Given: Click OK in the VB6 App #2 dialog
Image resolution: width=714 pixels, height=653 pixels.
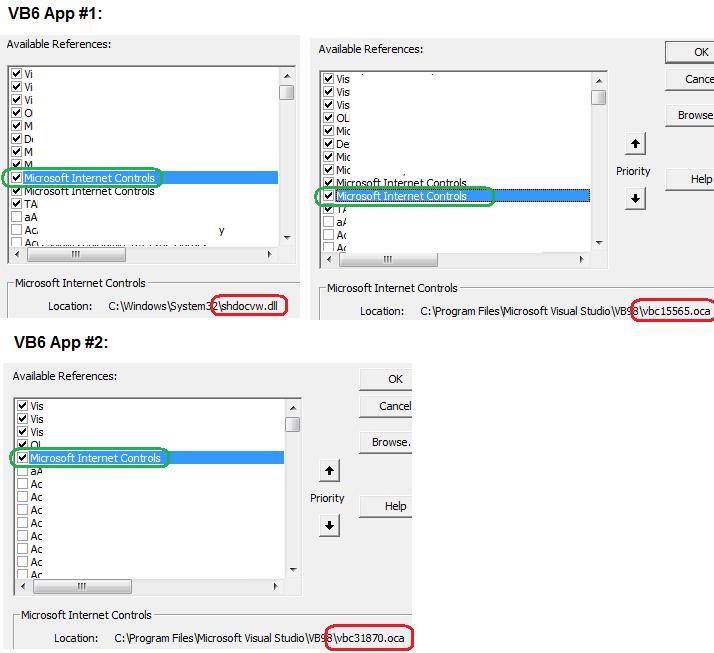Looking at the screenshot, I should coord(395,379).
